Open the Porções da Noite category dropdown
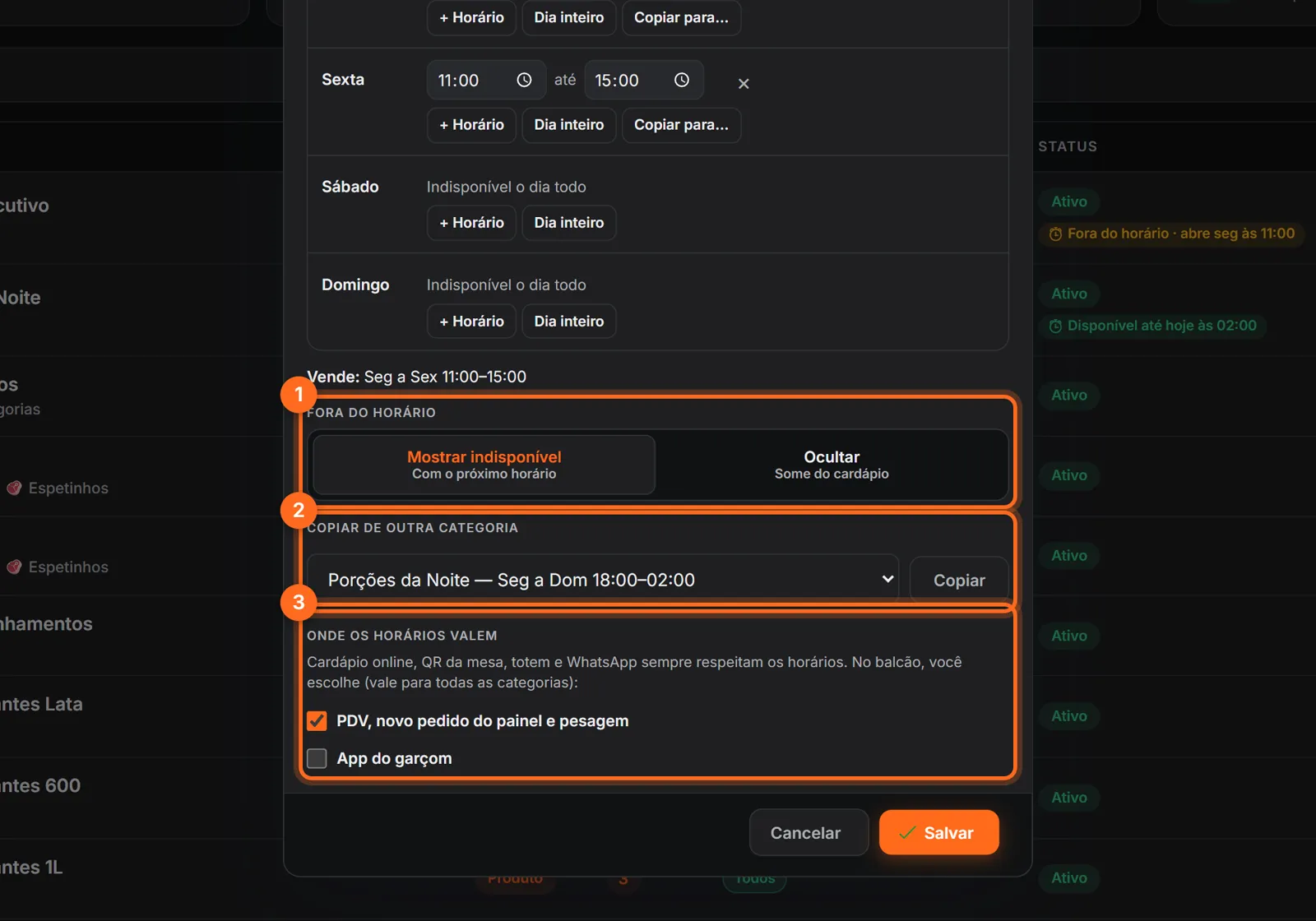Image resolution: width=1316 pixels, height=921 pixels. (x=603, y=580)
